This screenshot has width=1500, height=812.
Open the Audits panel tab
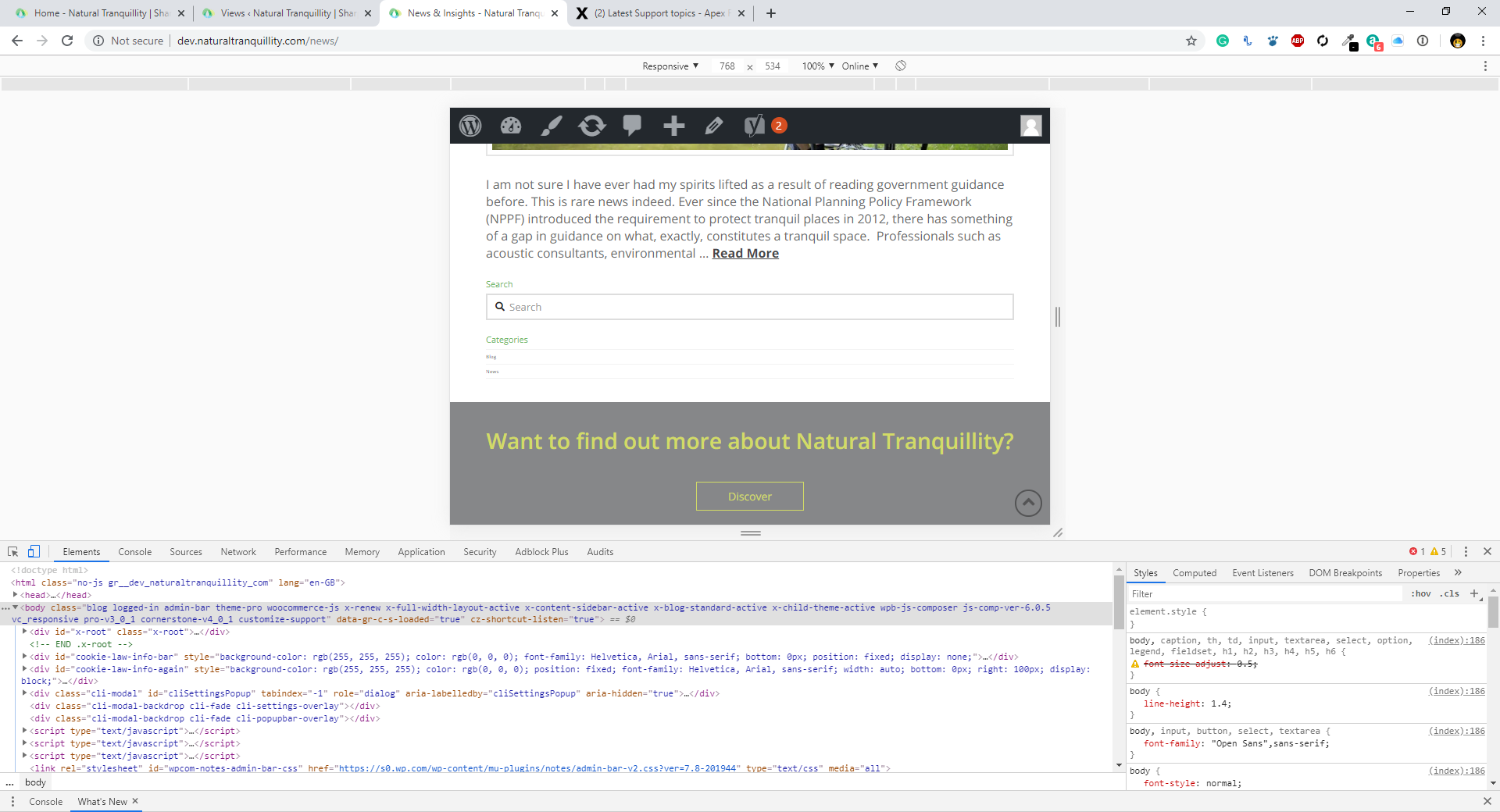click(600, 552)
